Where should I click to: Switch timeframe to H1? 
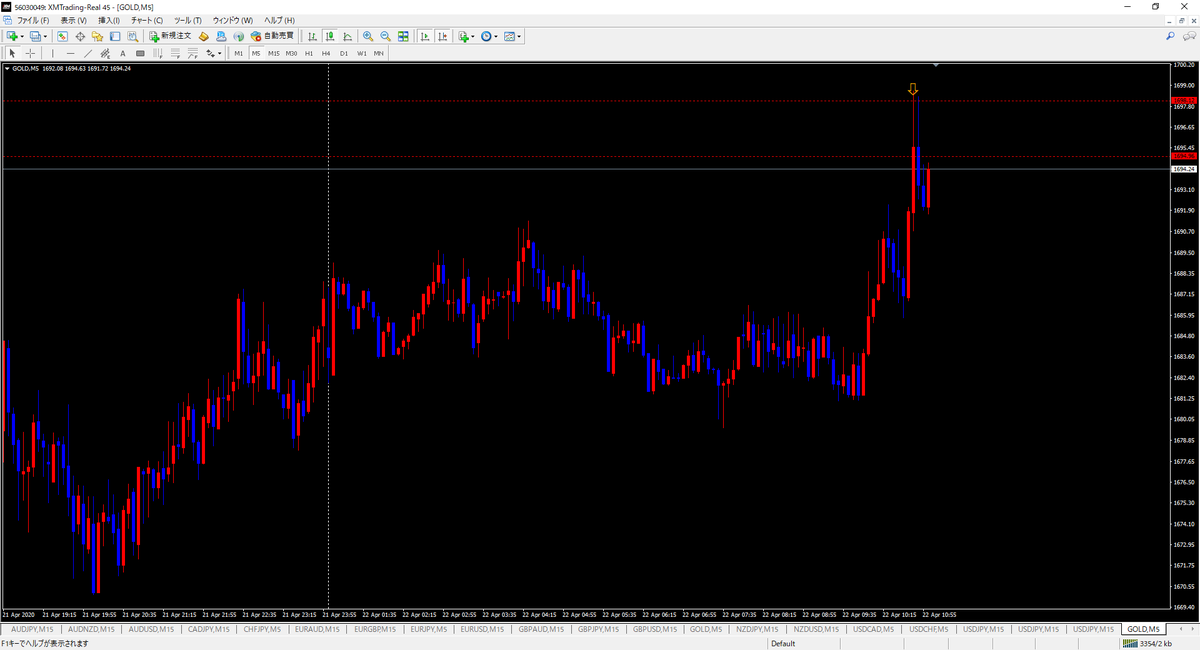pyautogui.click(x=309, y=53)
